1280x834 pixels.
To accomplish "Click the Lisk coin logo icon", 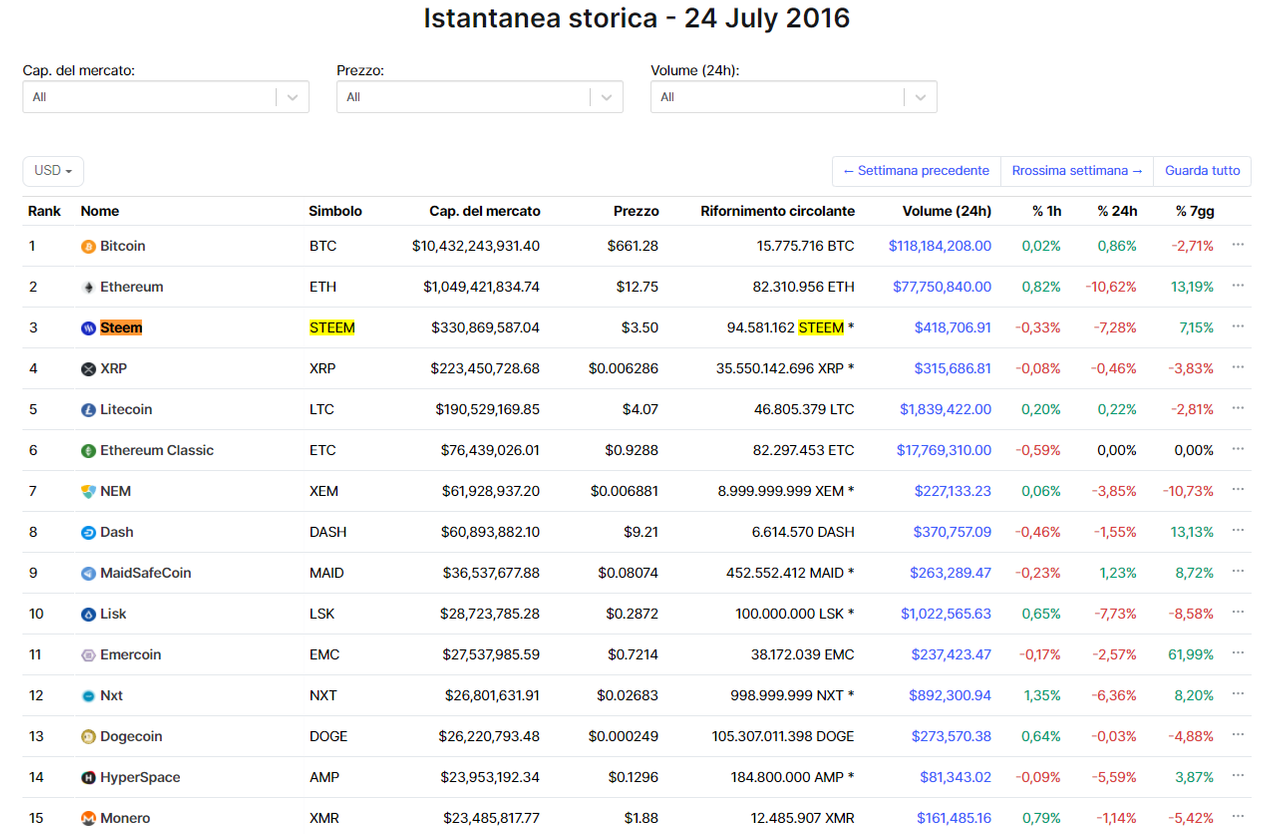I will tap(88, 615).
